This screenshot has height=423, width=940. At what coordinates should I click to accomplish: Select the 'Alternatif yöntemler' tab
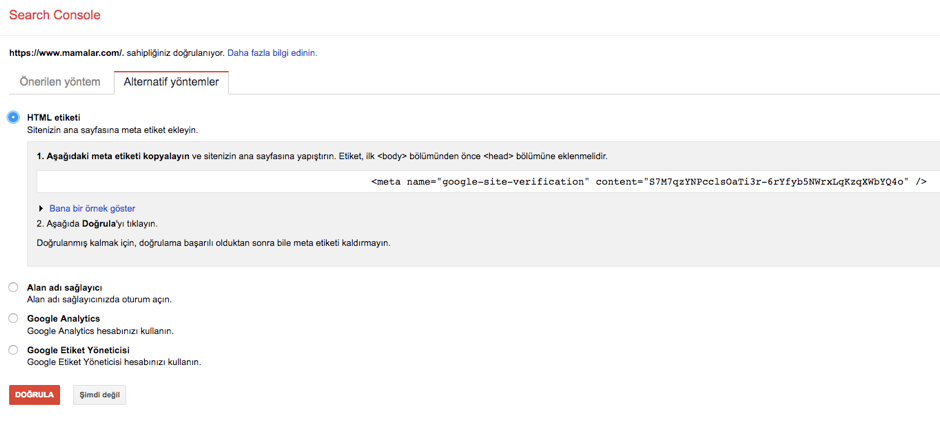coord(171,82)
